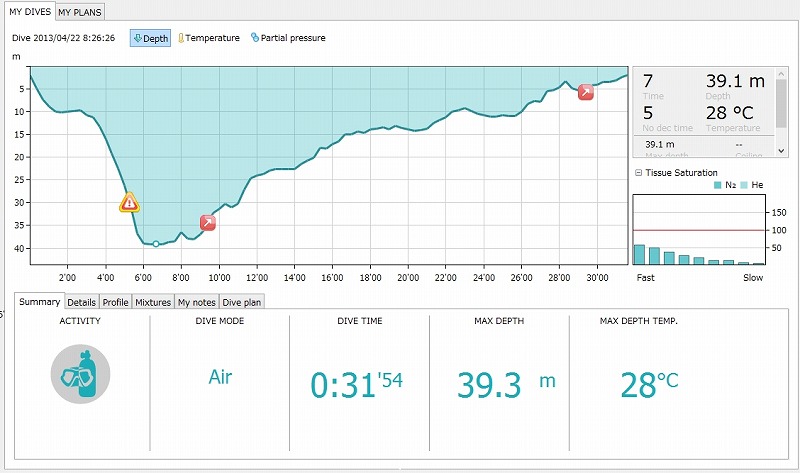The width and height of the screenshot is (800, 473).
Task: Click the yellow warning triangle on the graph
Action: click(x=129, y=203)
